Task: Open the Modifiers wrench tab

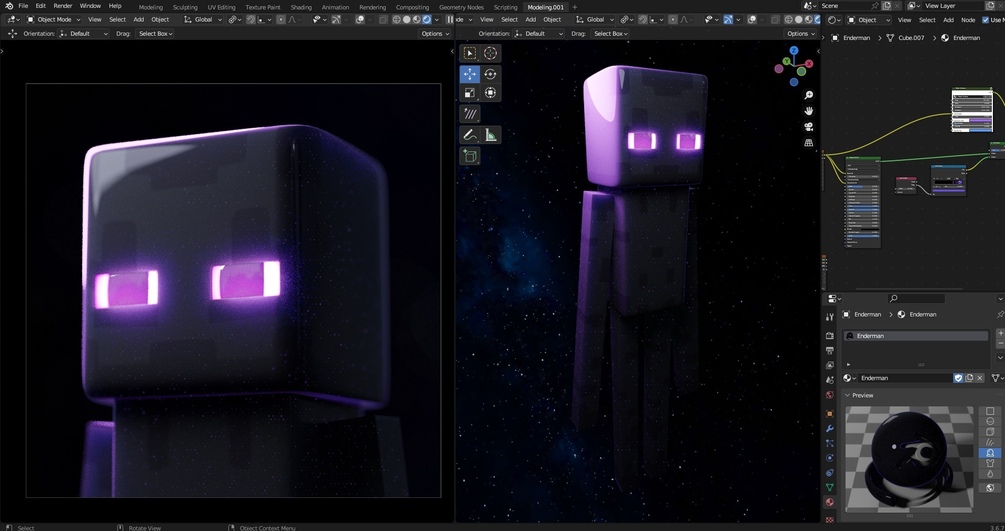Action: coord(830,428)
